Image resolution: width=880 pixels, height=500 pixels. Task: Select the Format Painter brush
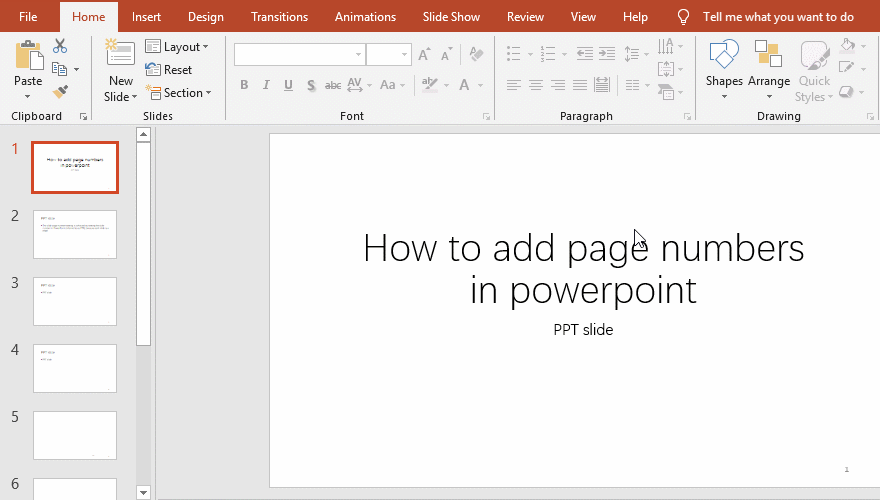[x=60, y=91]
